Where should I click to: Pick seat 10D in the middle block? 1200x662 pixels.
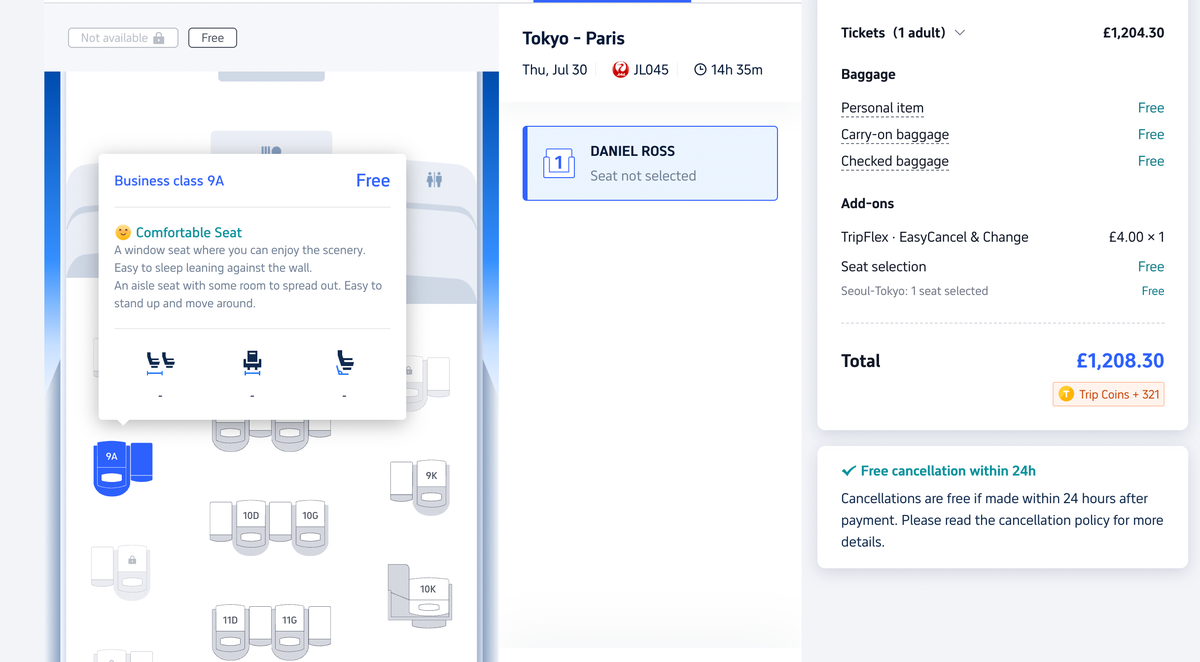click(x=250, y=526)
